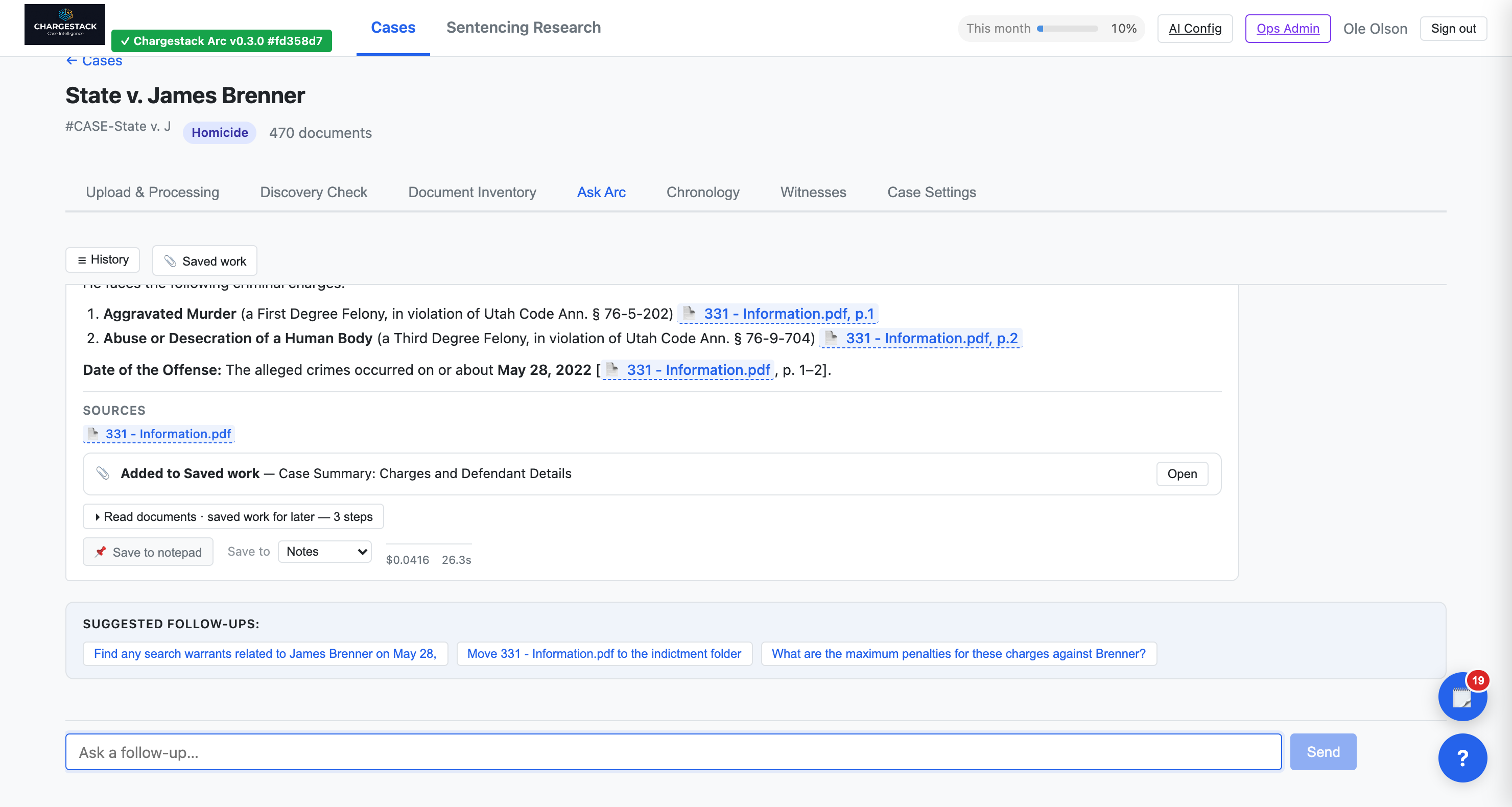Choose the search warrants follow-up suggestion

pyautogui.click(x=265, y=653)
